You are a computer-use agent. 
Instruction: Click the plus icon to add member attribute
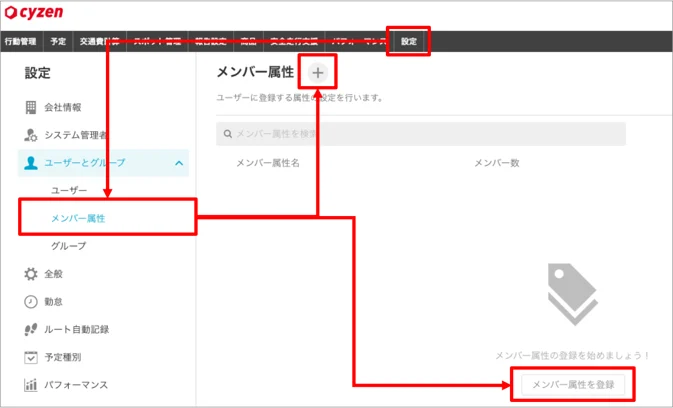pos(318,73)
